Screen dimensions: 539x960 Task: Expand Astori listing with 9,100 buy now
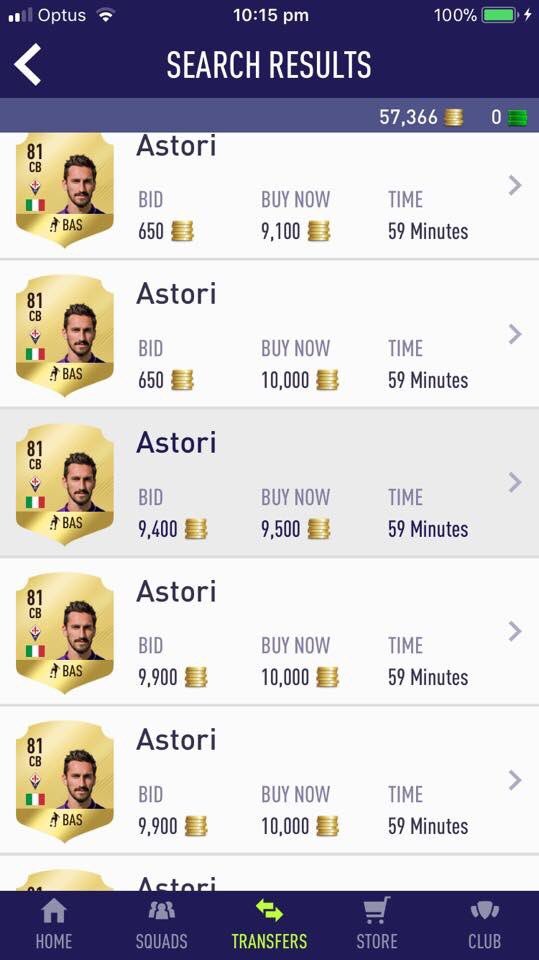514,185
